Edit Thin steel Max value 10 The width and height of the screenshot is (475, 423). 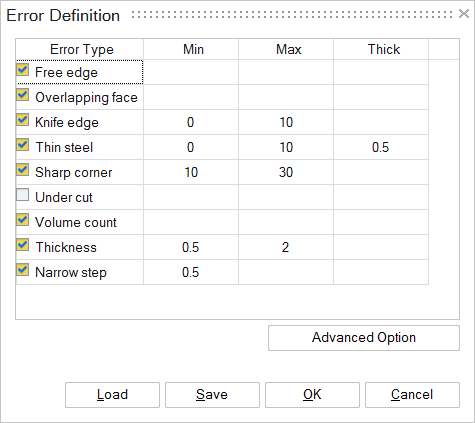coord(286,147)
